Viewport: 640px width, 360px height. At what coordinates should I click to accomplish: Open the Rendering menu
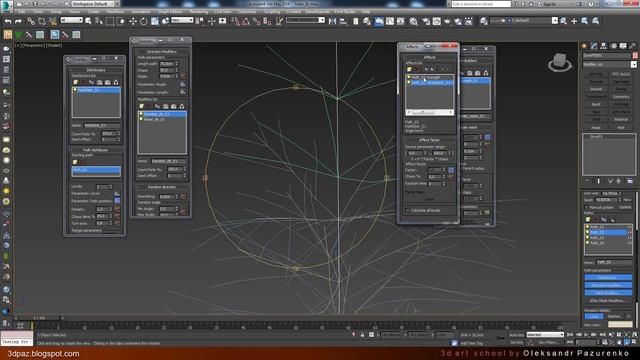199,12
